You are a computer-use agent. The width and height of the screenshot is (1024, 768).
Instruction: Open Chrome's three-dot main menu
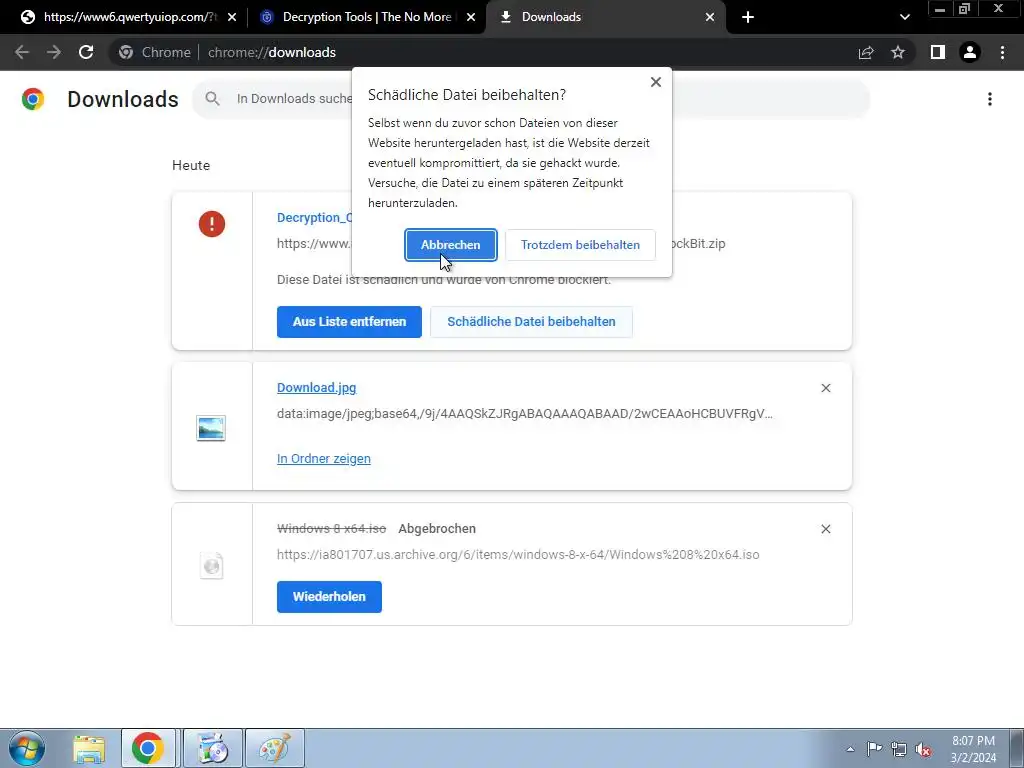[1002, 52]
